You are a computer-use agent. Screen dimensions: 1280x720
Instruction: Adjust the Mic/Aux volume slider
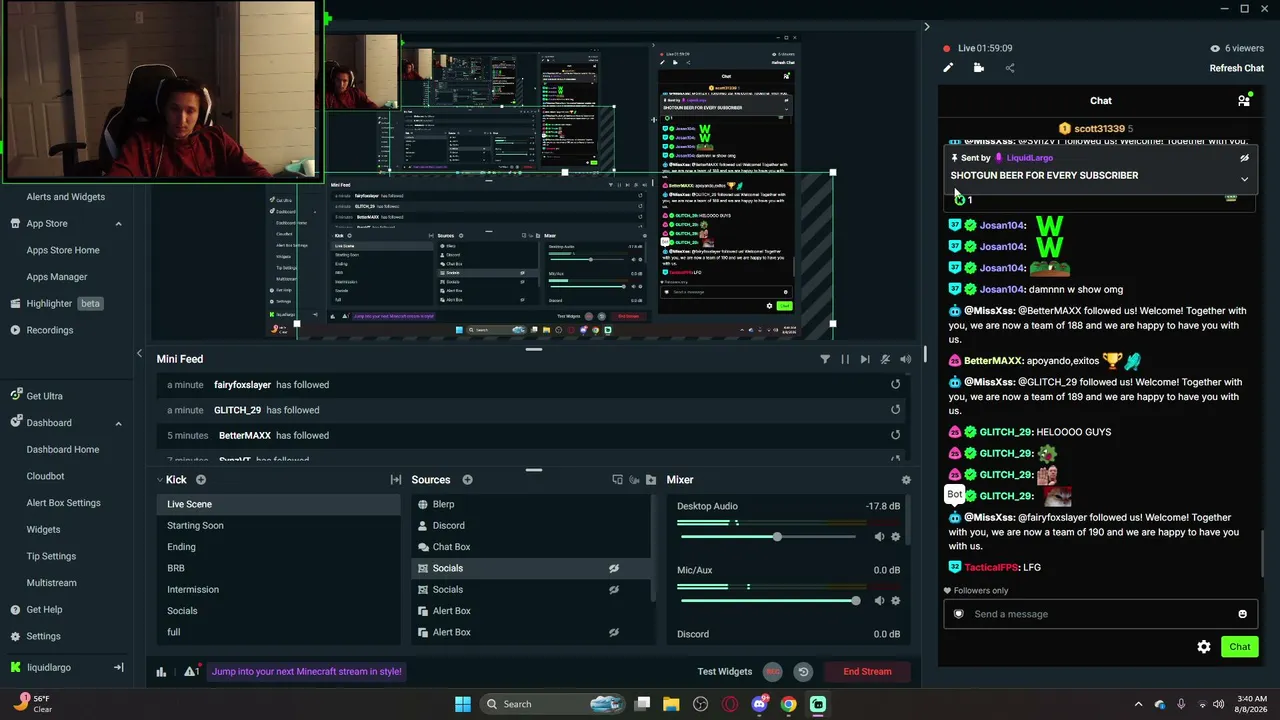click(855, 600)
